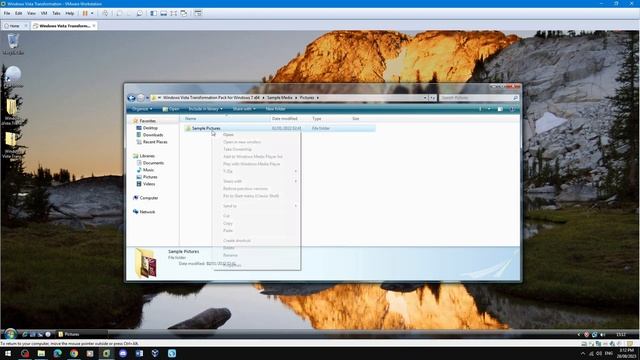Image resolution: width=640 pixels, height=360 pixels.
Task: Expand the Send to submenu
Action: [x=256, y=206]
